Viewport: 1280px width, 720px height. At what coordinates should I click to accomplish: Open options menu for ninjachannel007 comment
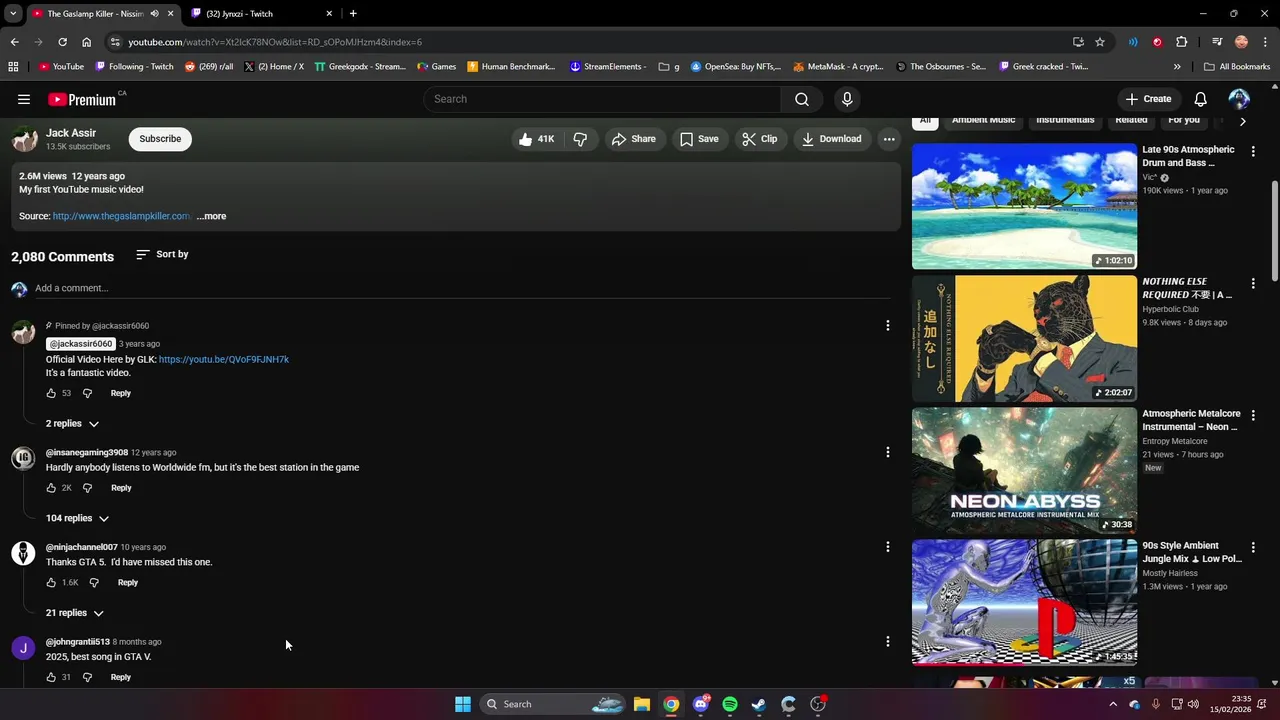(887, 547)
